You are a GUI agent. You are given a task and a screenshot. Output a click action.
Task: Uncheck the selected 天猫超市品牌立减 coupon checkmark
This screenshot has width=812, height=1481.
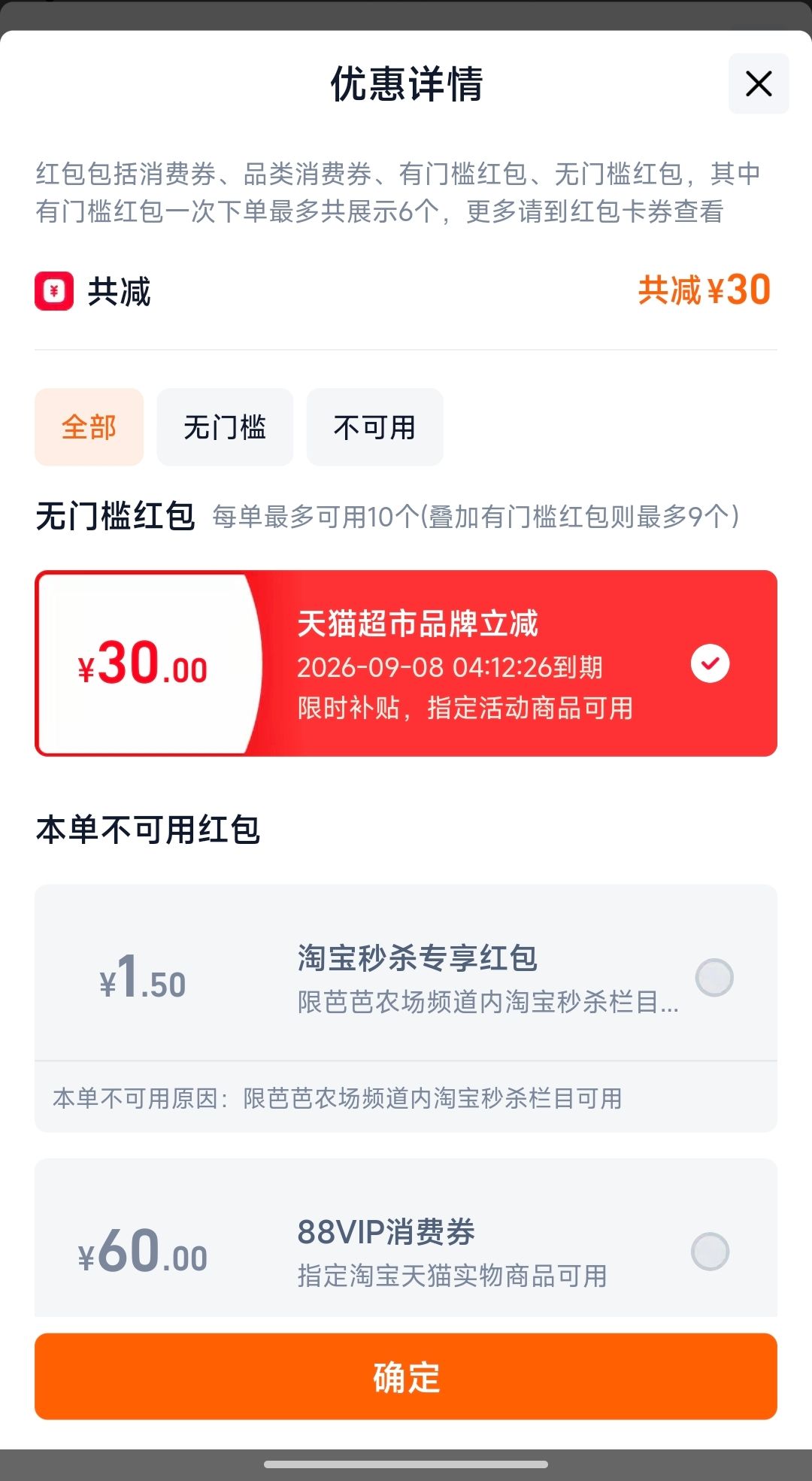710,663
